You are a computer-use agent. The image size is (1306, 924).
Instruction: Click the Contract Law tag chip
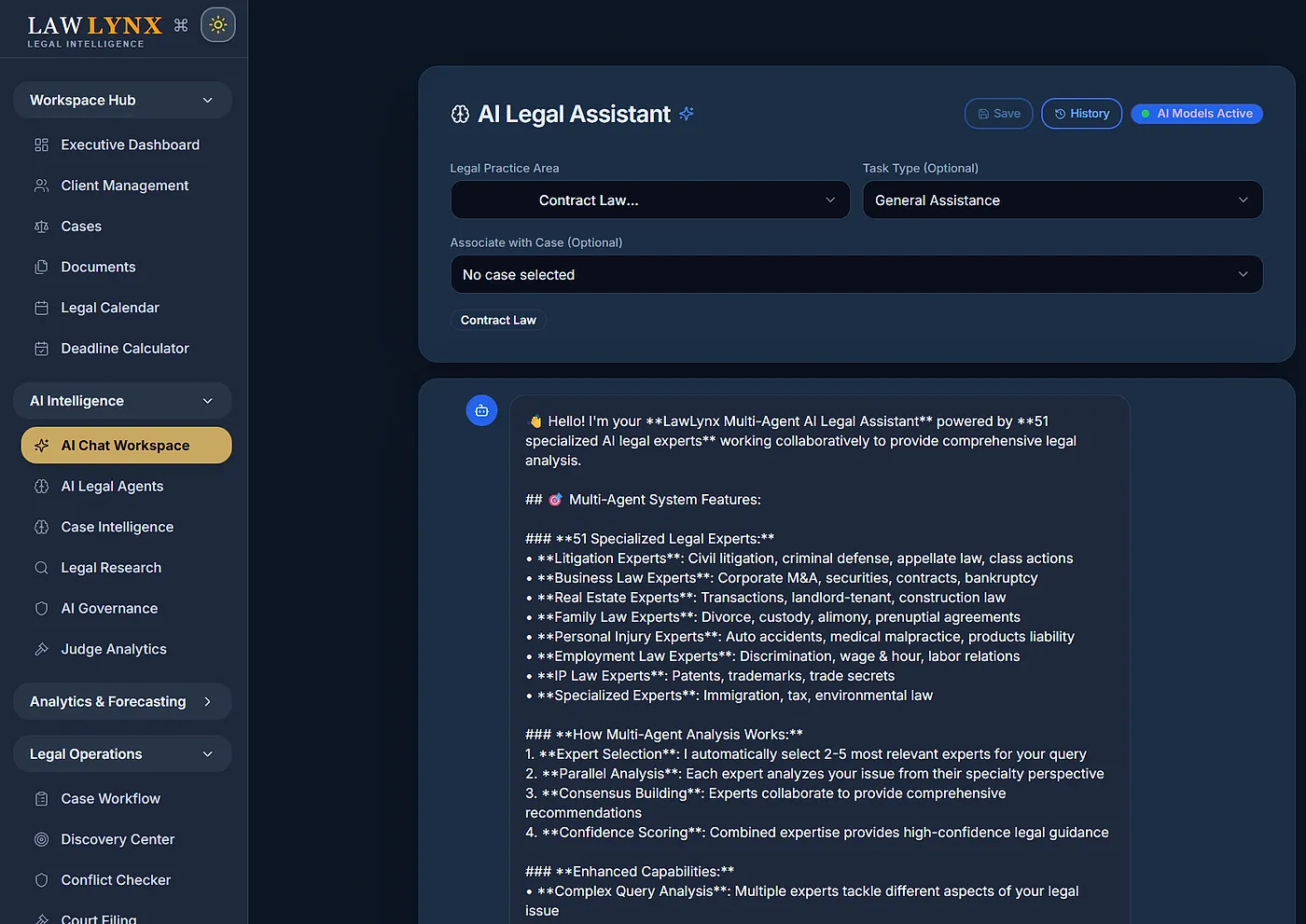(x=498, y=320)
